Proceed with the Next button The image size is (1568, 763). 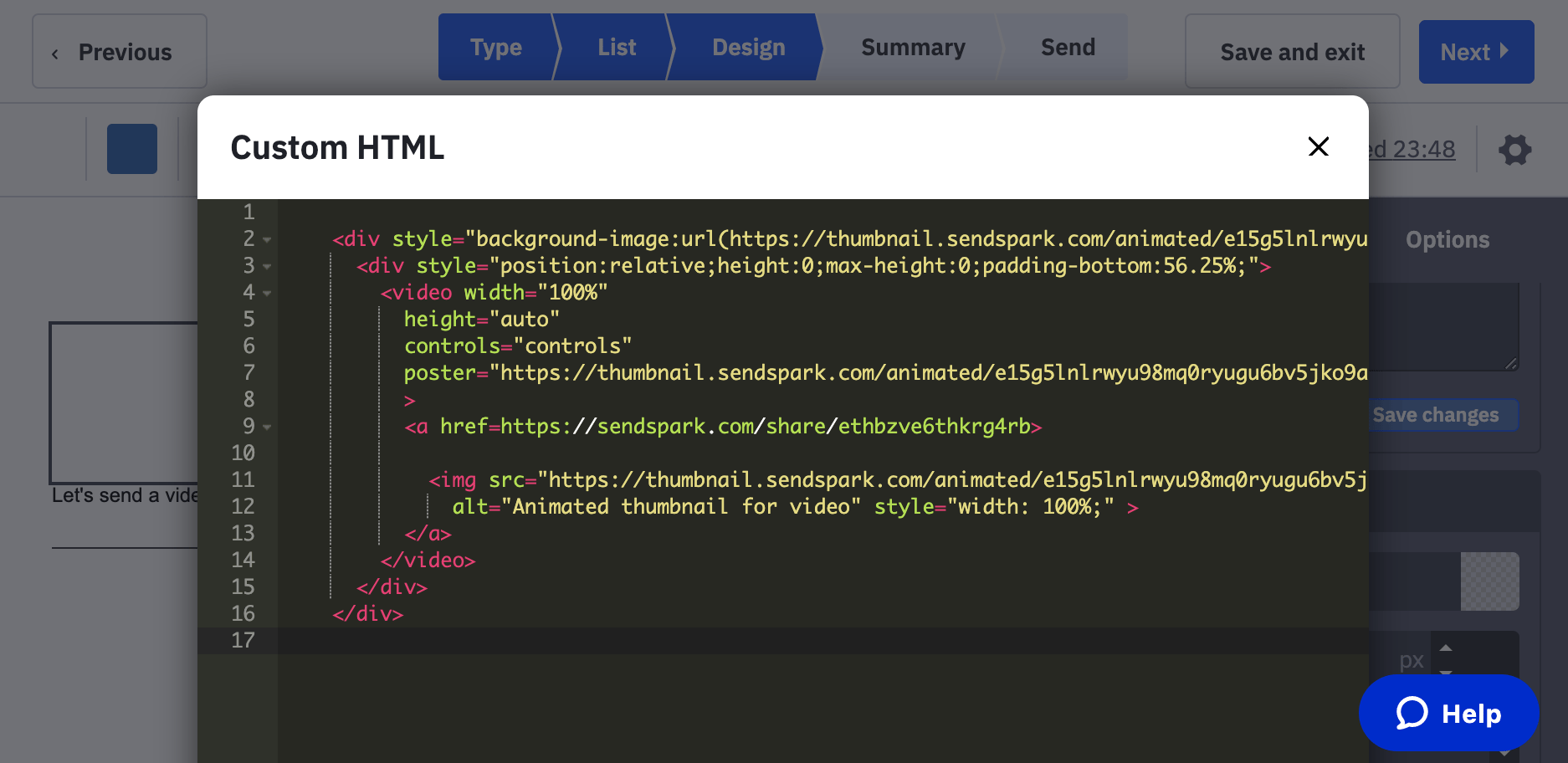(1476, 52)
